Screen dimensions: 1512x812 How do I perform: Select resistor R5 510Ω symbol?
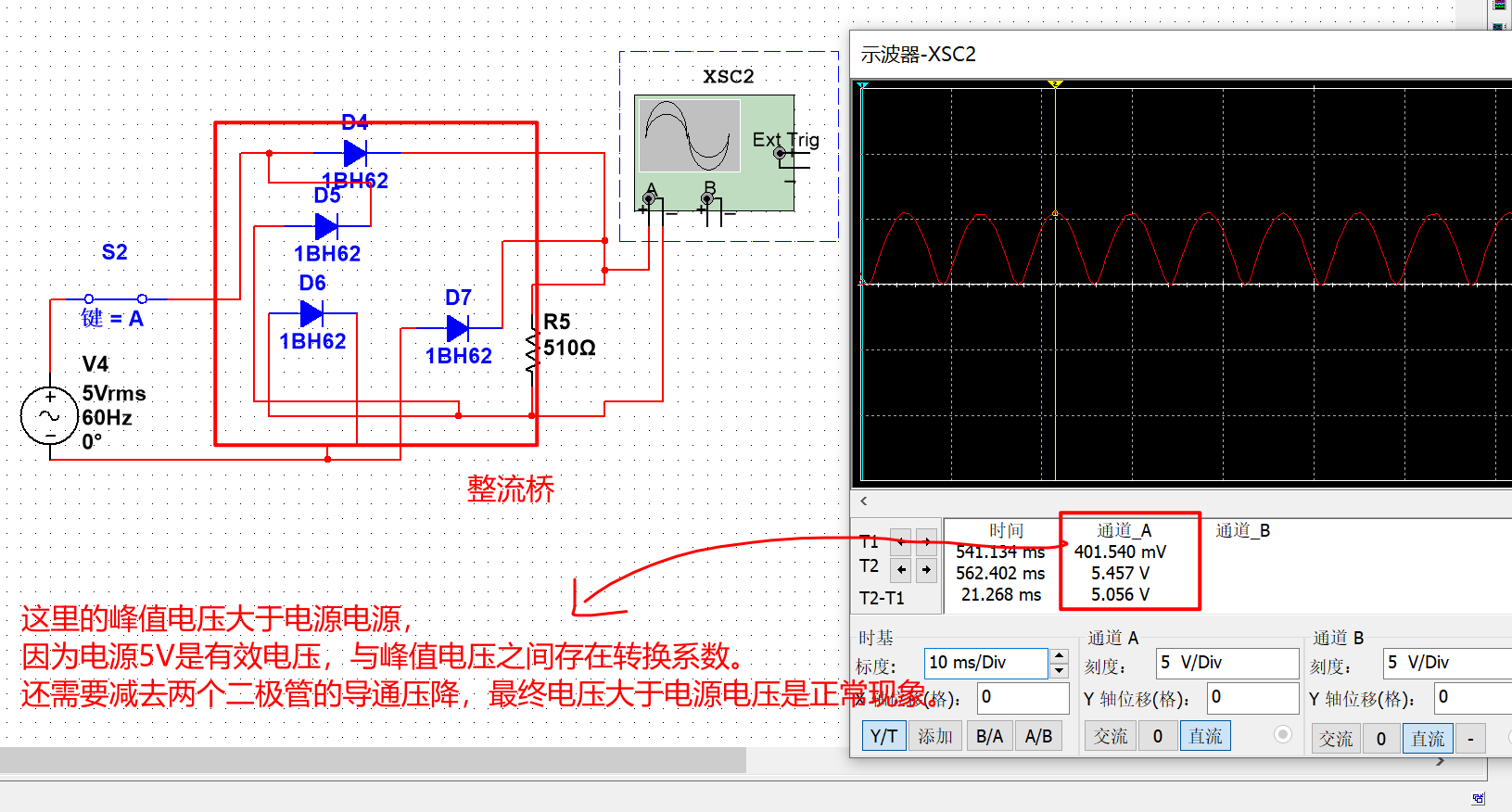tap(532, 352)
